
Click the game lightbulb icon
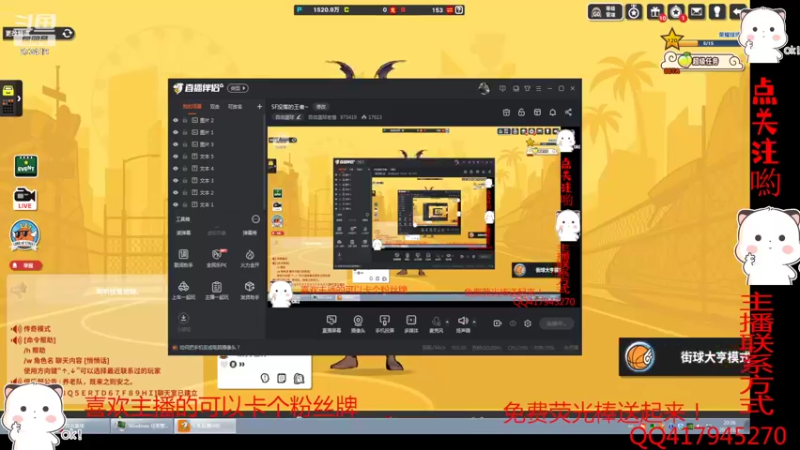[717, 11]
